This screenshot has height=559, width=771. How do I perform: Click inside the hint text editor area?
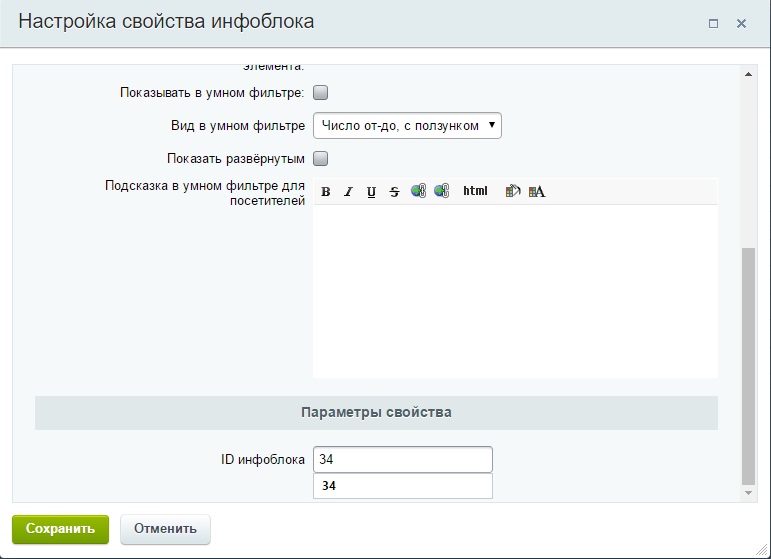[515, 291]
